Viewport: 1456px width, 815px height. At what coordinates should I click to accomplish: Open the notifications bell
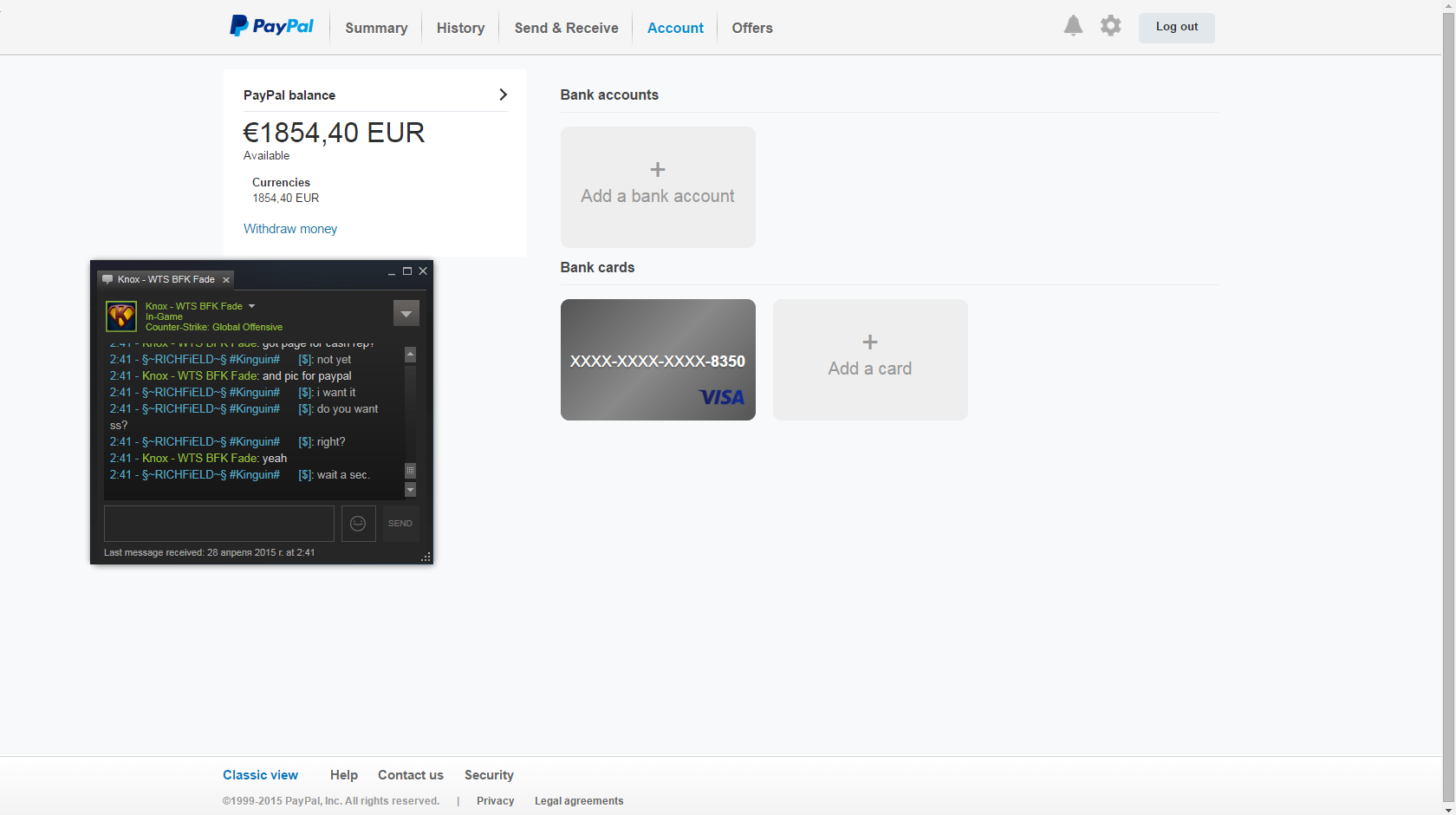tap(1073, 26)
